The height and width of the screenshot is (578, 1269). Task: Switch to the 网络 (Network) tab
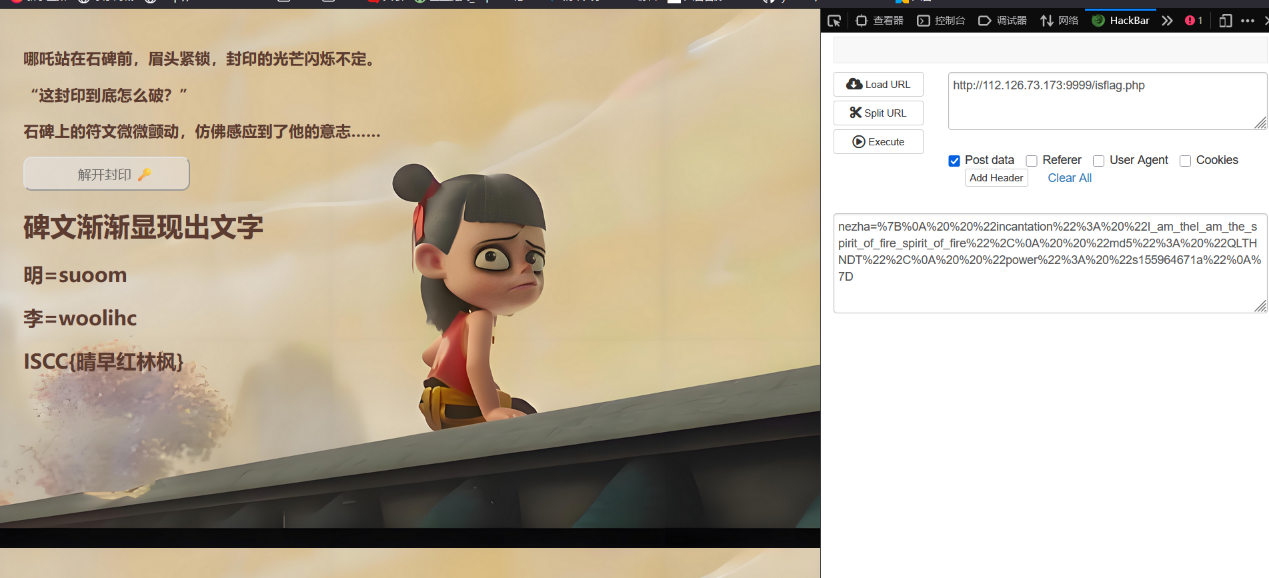pyautogui.click(x=1059, y=20)
